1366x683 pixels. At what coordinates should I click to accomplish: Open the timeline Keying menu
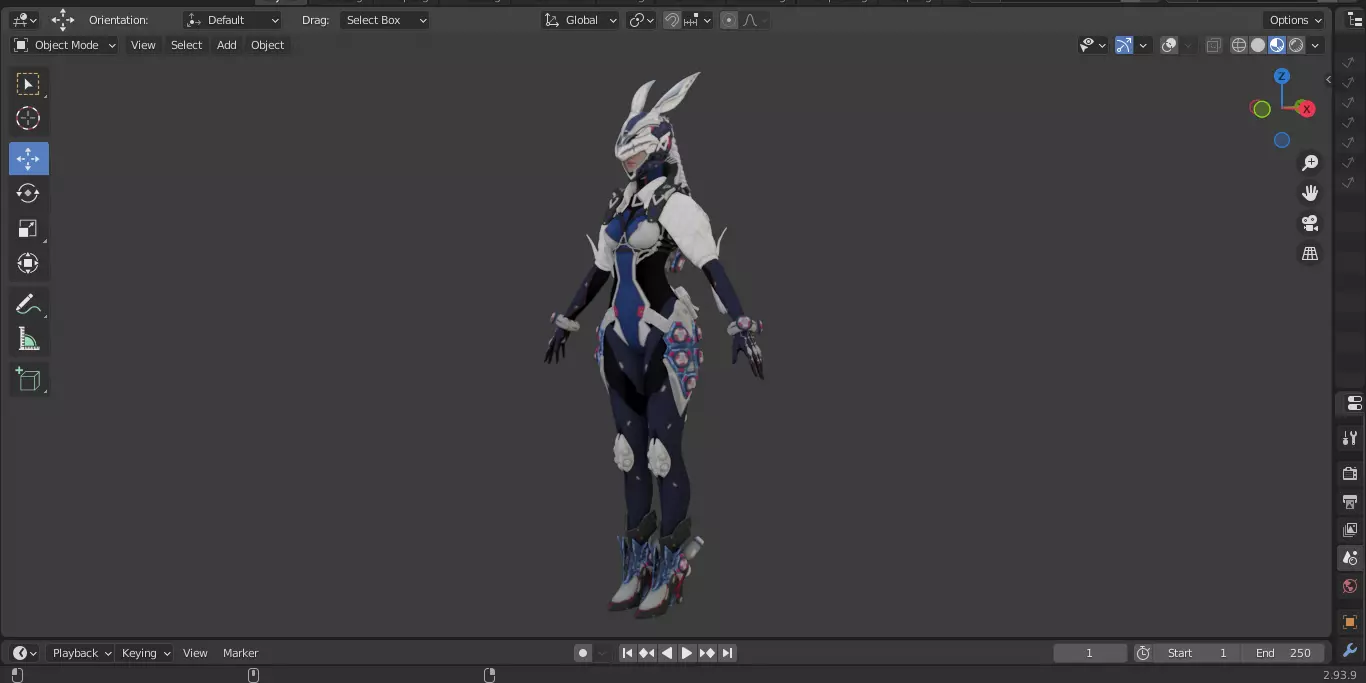145,653
